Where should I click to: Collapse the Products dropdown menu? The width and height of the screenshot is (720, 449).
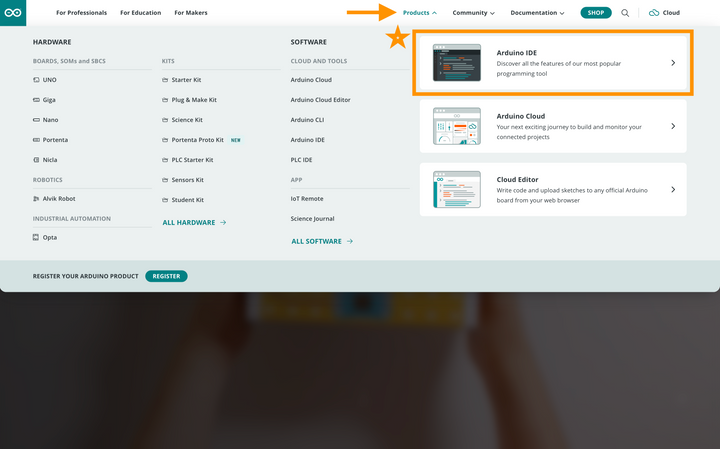tap(420, 13)
